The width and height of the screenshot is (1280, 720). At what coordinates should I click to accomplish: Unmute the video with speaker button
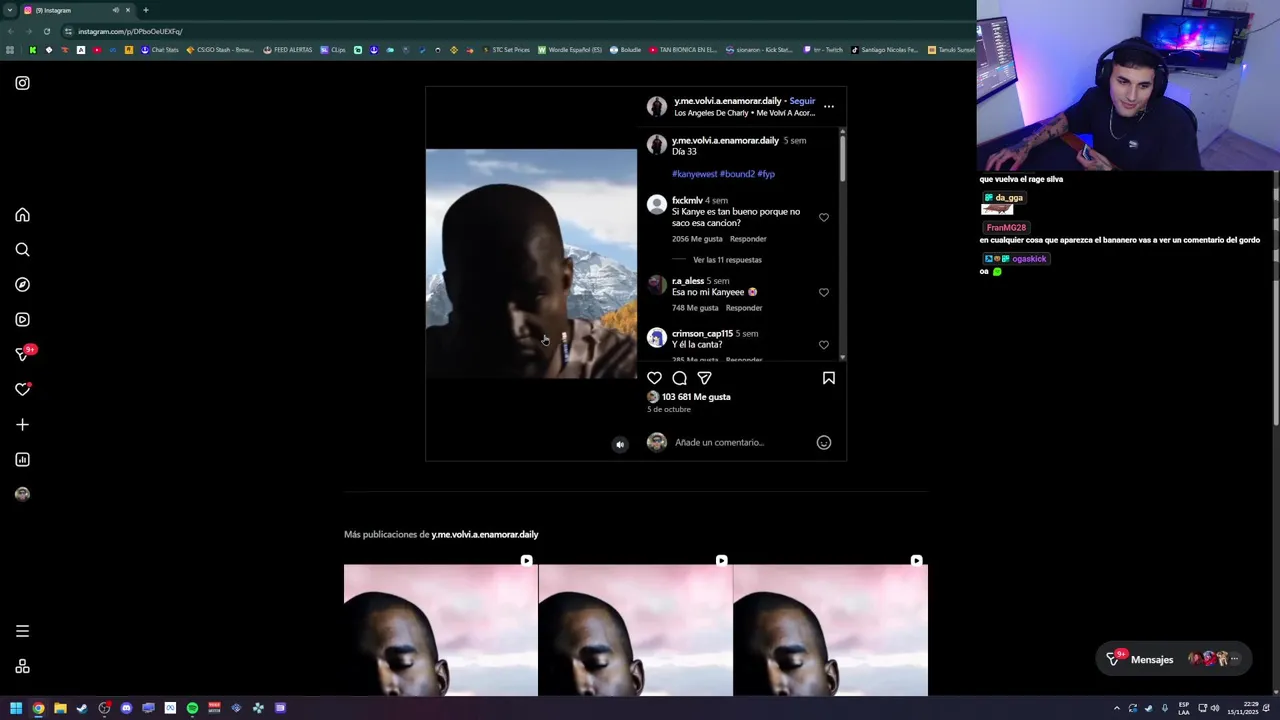[620, 445]
